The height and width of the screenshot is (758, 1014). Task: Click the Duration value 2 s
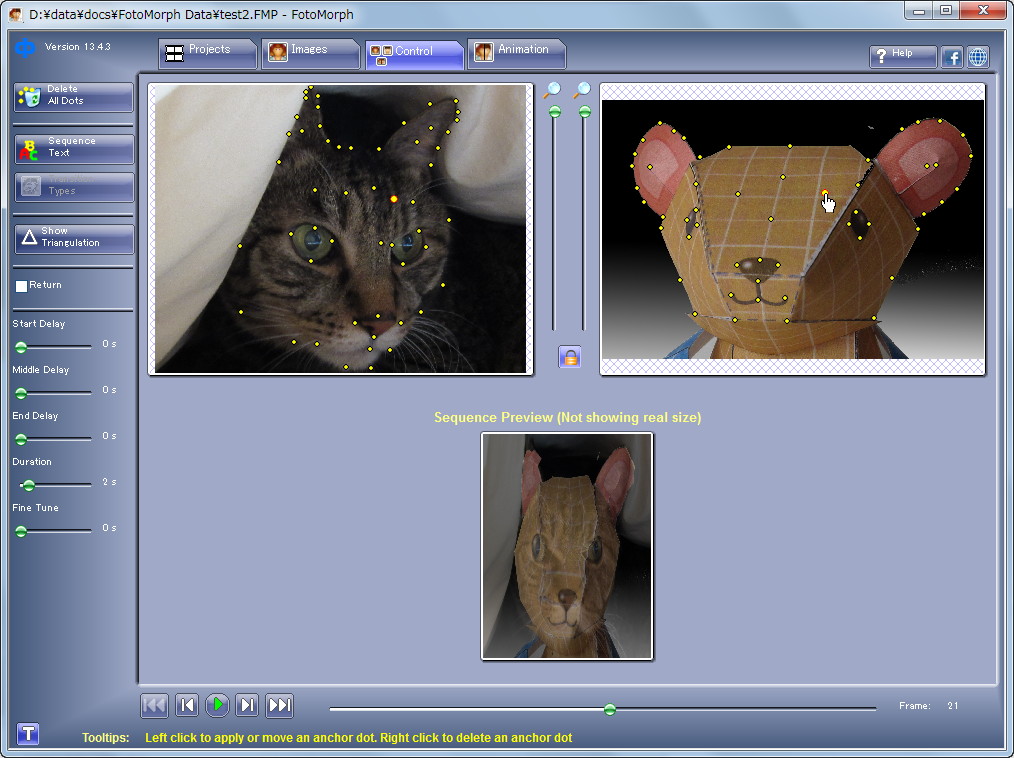point(109,482)
